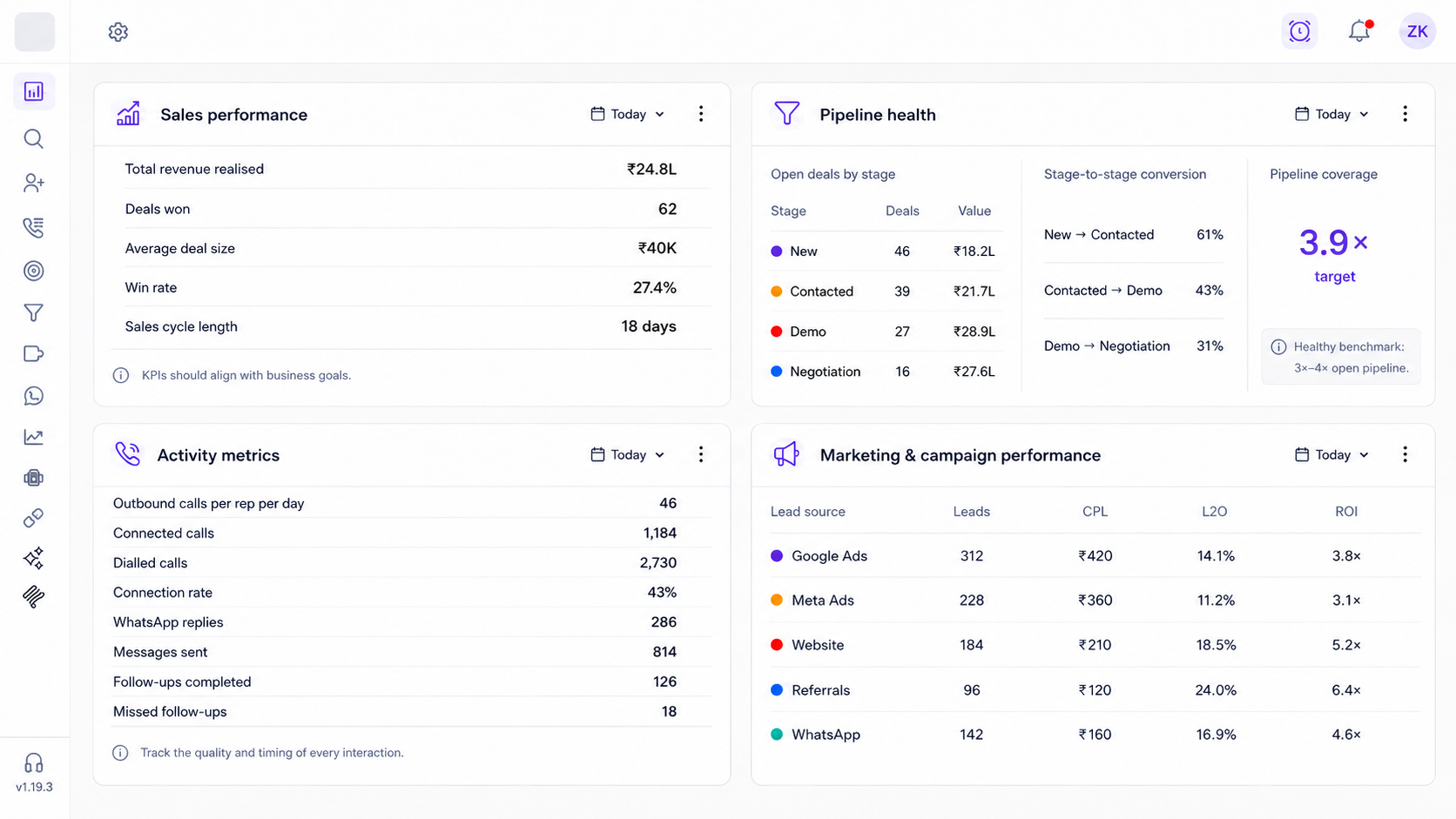Click the Activity metrics phone icon

pos(127,453)
